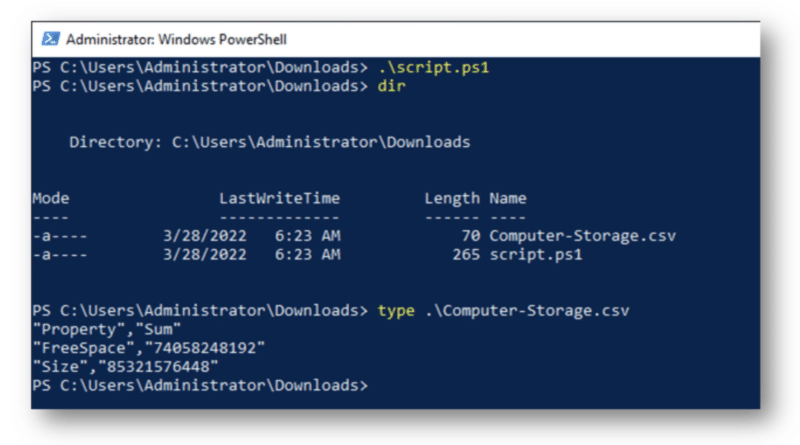Click the dir command text
800x445 pixels.
(391, 86)
